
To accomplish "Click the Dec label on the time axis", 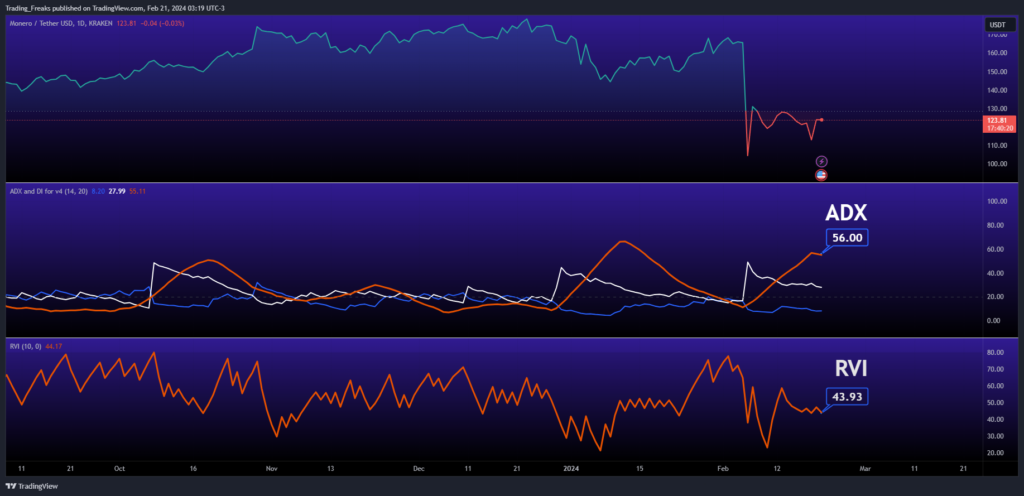I will pos(419,467).
